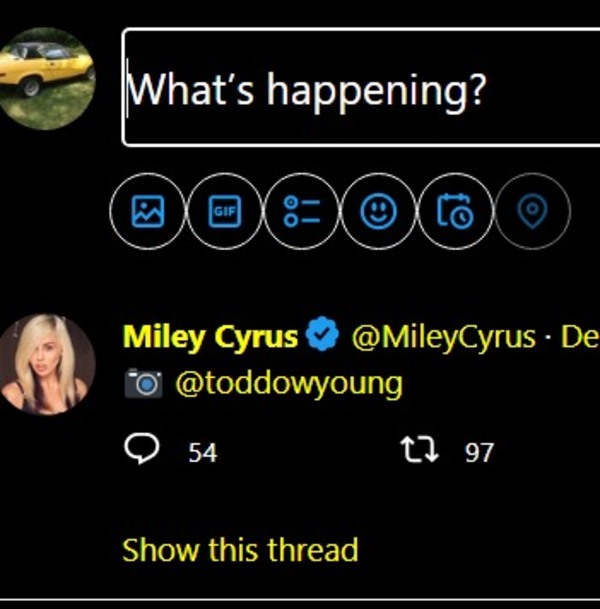Screen dimensions: 600x609
Task: Add a poll to the tweet
Action: (x=302, y=210)
